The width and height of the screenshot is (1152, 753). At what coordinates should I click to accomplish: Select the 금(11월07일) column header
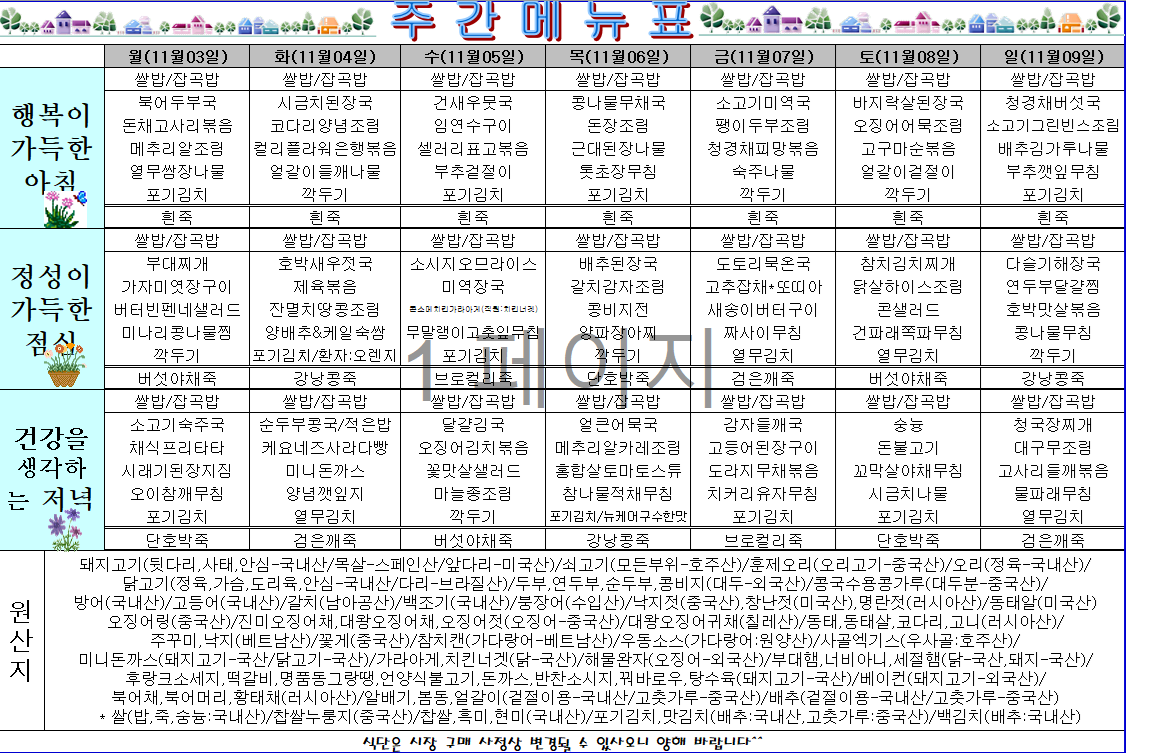[x=763, y=54]
